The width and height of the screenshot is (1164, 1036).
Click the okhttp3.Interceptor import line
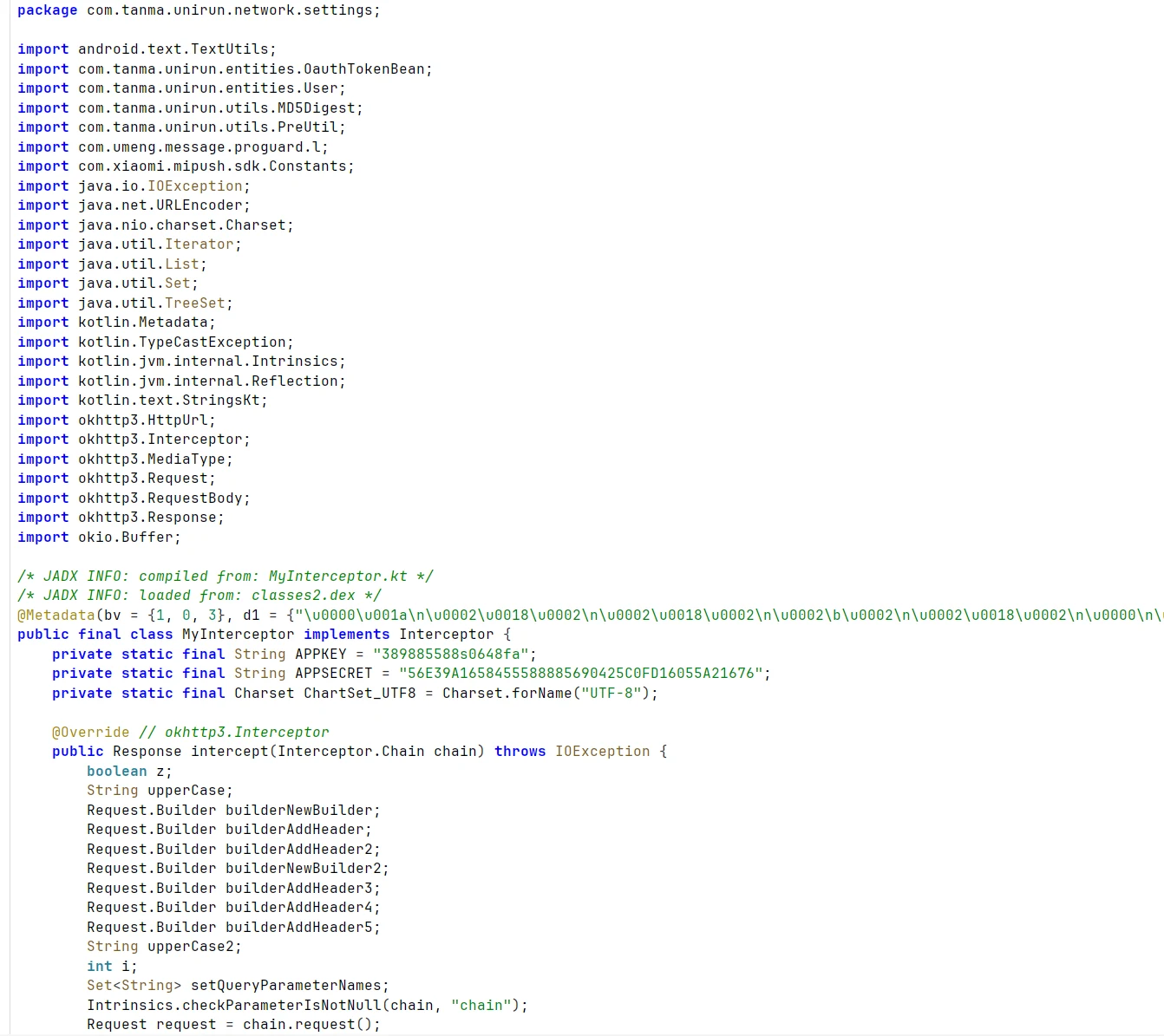134,440
